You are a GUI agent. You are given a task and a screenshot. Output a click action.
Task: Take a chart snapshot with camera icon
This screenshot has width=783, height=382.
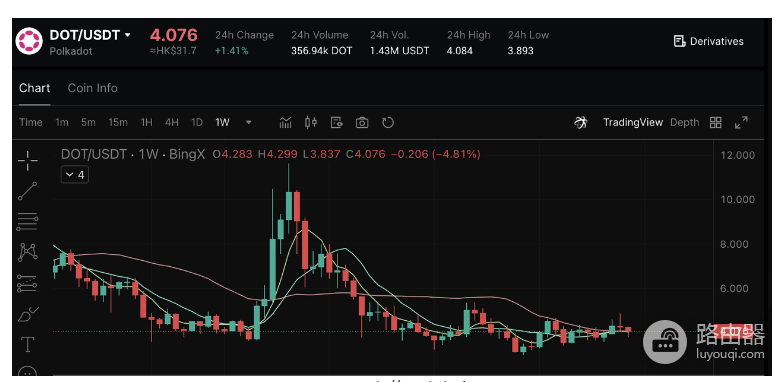click(x=362, y=122)
